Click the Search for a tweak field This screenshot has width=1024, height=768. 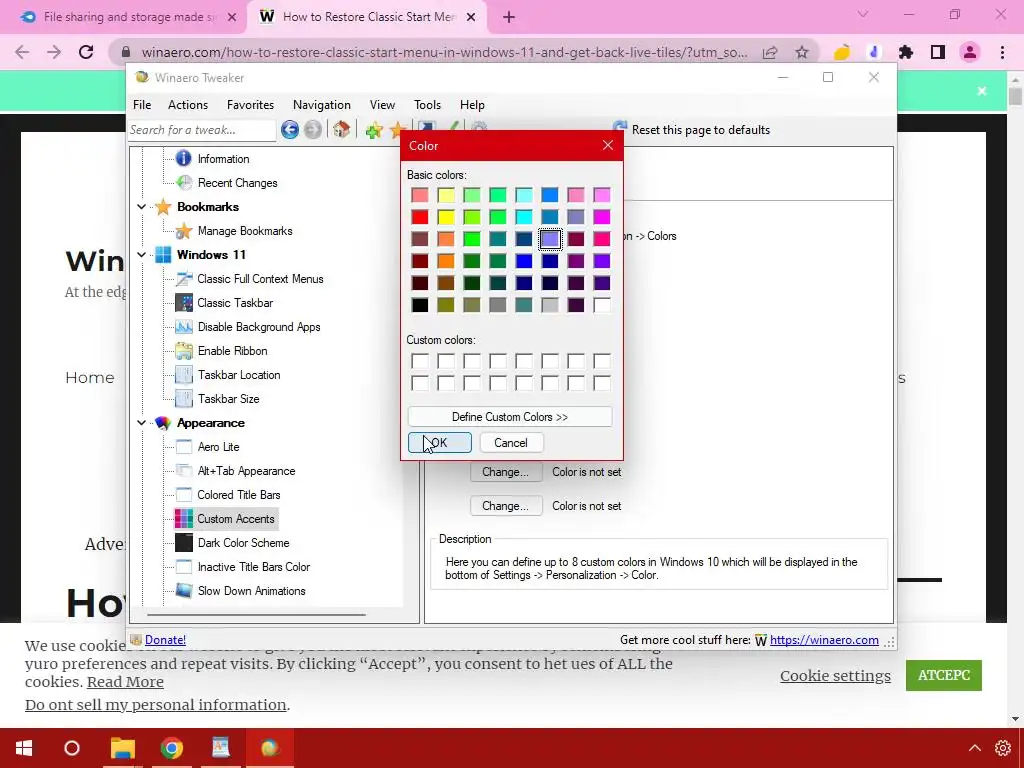click(x=202, y=130)
